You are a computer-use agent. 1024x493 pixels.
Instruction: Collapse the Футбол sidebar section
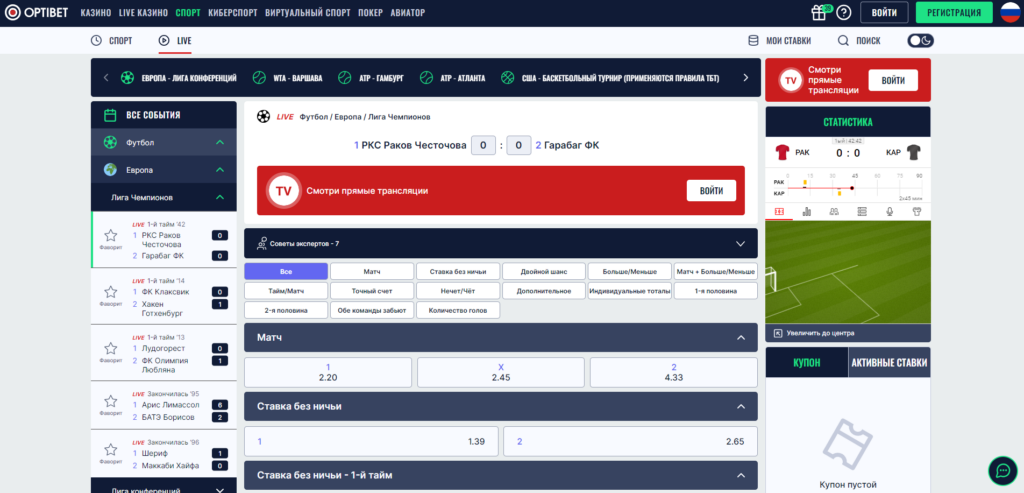[220, 142]
